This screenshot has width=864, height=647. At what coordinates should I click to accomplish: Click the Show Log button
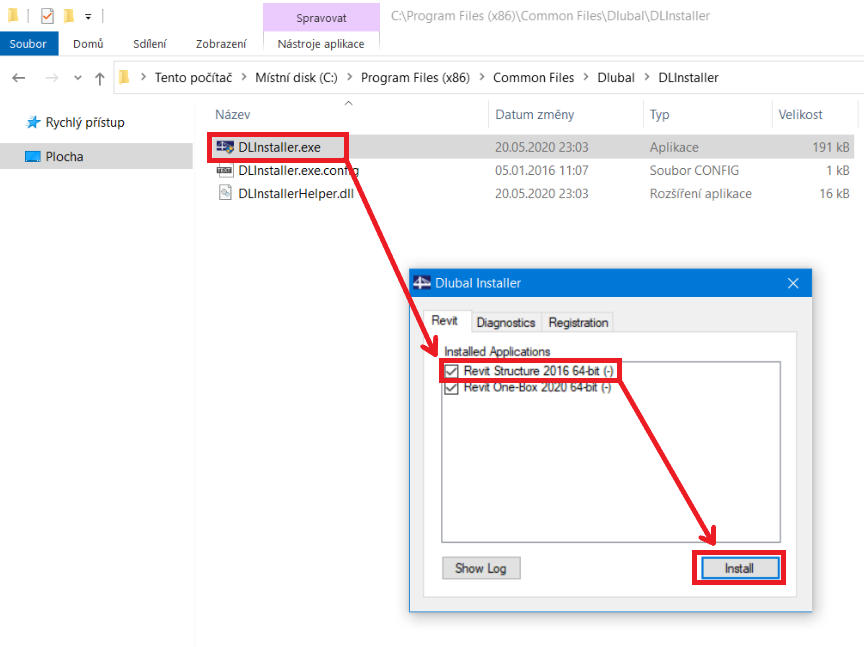point(480,568)
